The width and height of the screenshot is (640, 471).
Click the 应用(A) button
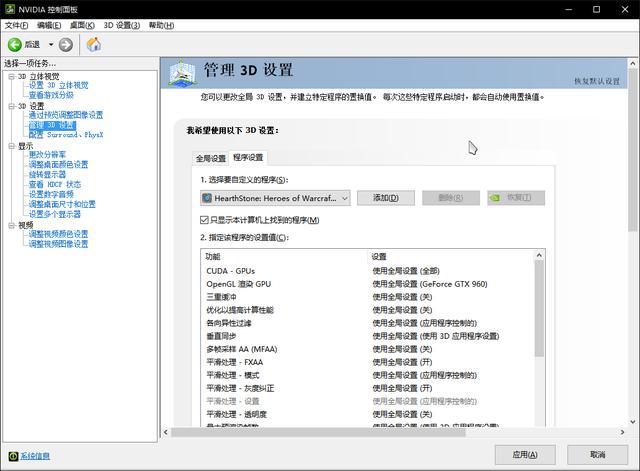point(525,455)
